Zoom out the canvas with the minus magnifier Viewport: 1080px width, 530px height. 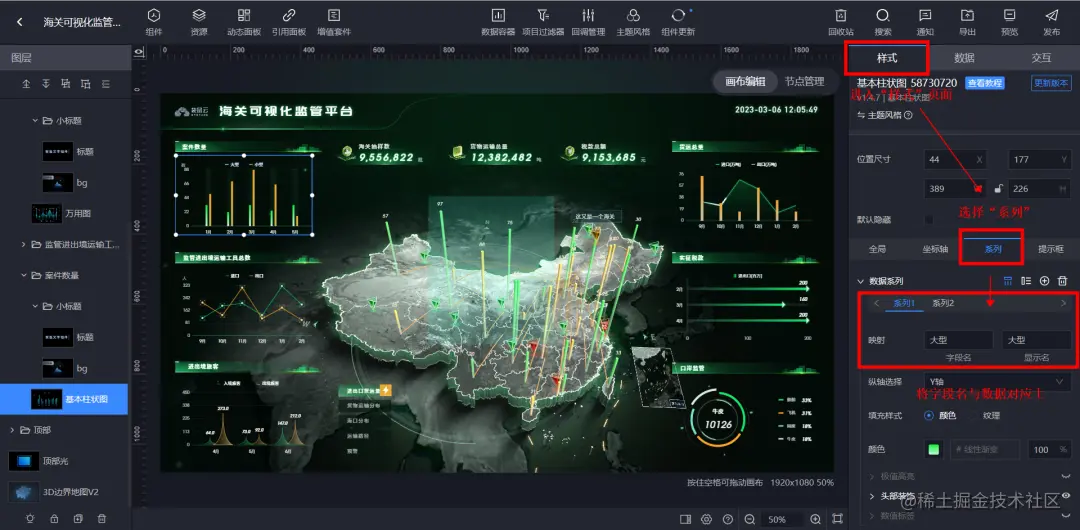click(x=749, y=519)
